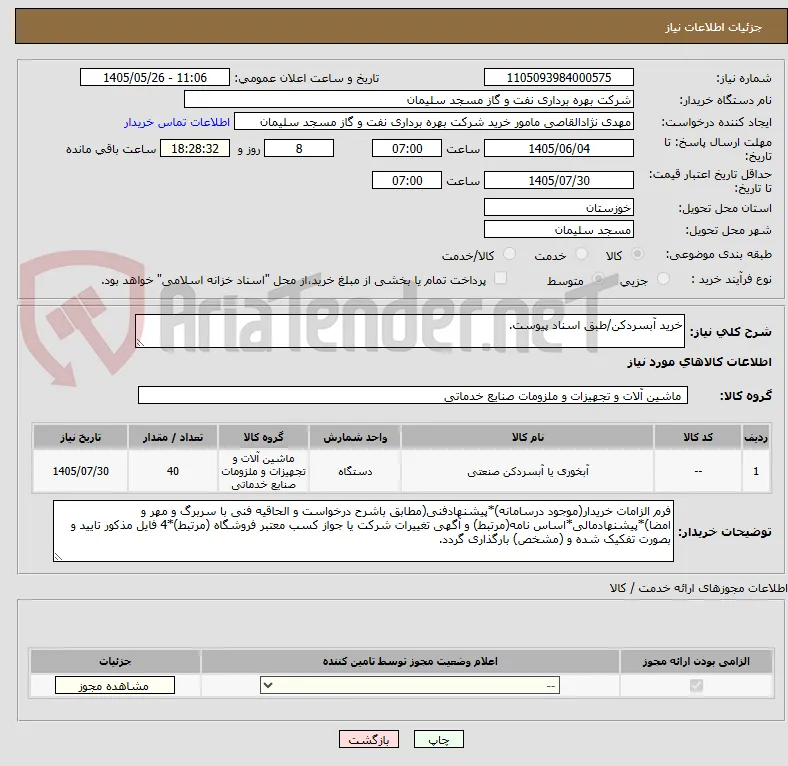Click the توضیحات خریدار text area
Screen dimensions: 788x766
click(363, 530)
